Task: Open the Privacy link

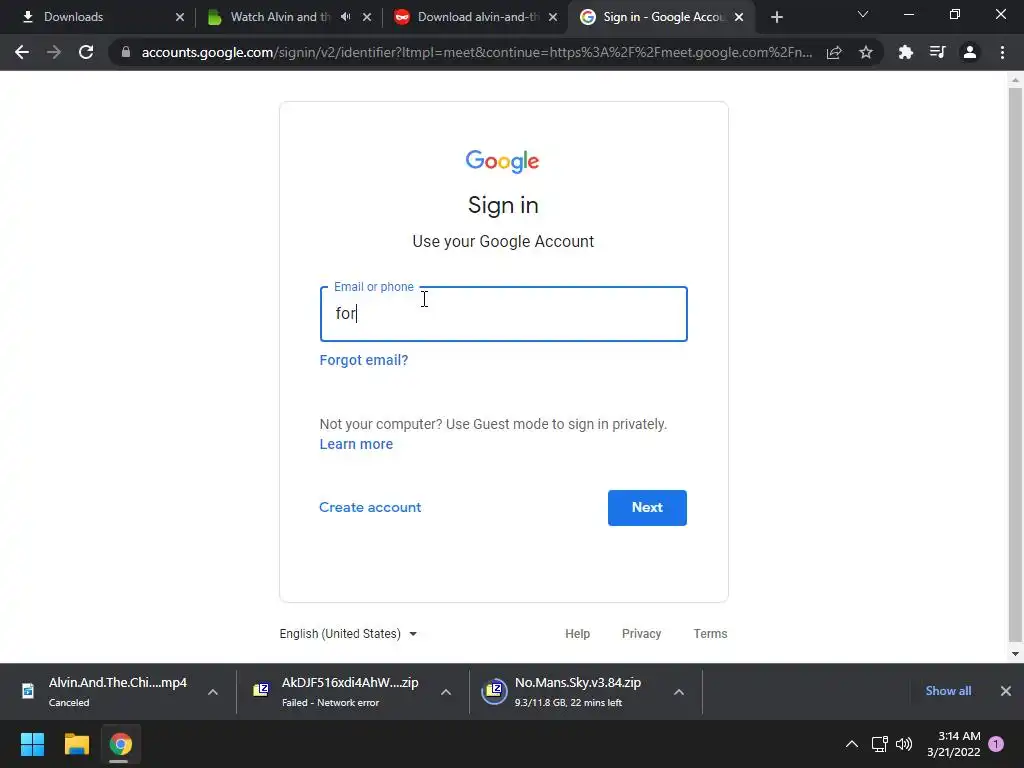Action: (x=641, y=633)
